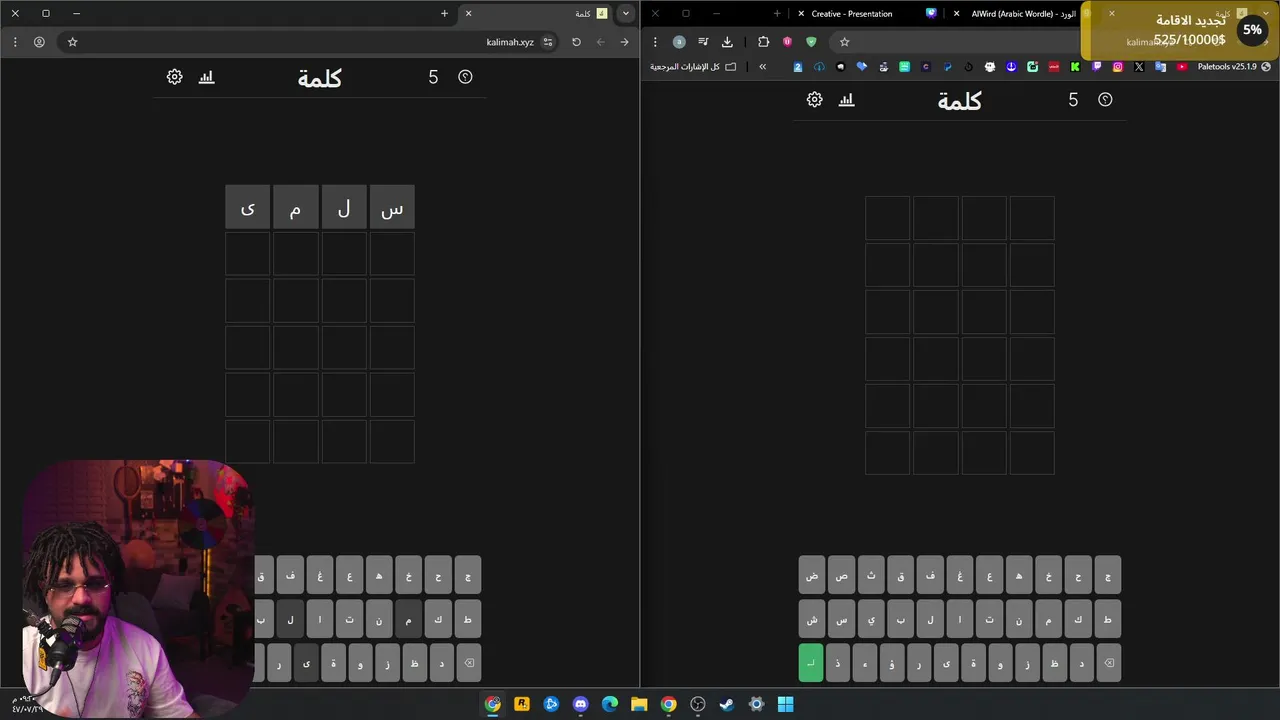Open statistics bar chart in right window
This screenshot has height=720, width=1280.
click(847, 100)
